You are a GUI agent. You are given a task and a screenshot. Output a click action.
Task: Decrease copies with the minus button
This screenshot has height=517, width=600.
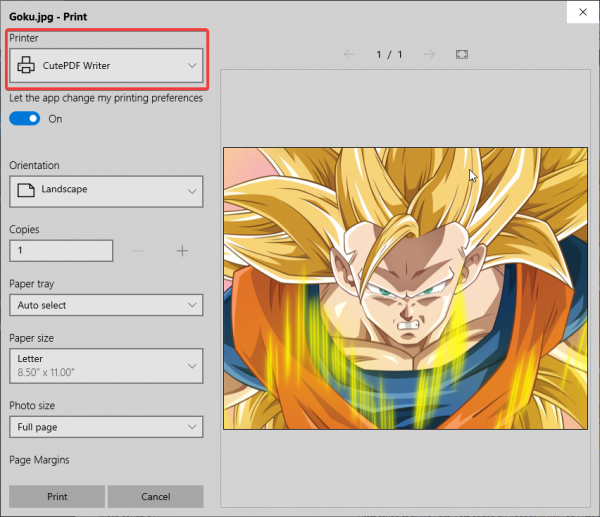coord(138,251)
